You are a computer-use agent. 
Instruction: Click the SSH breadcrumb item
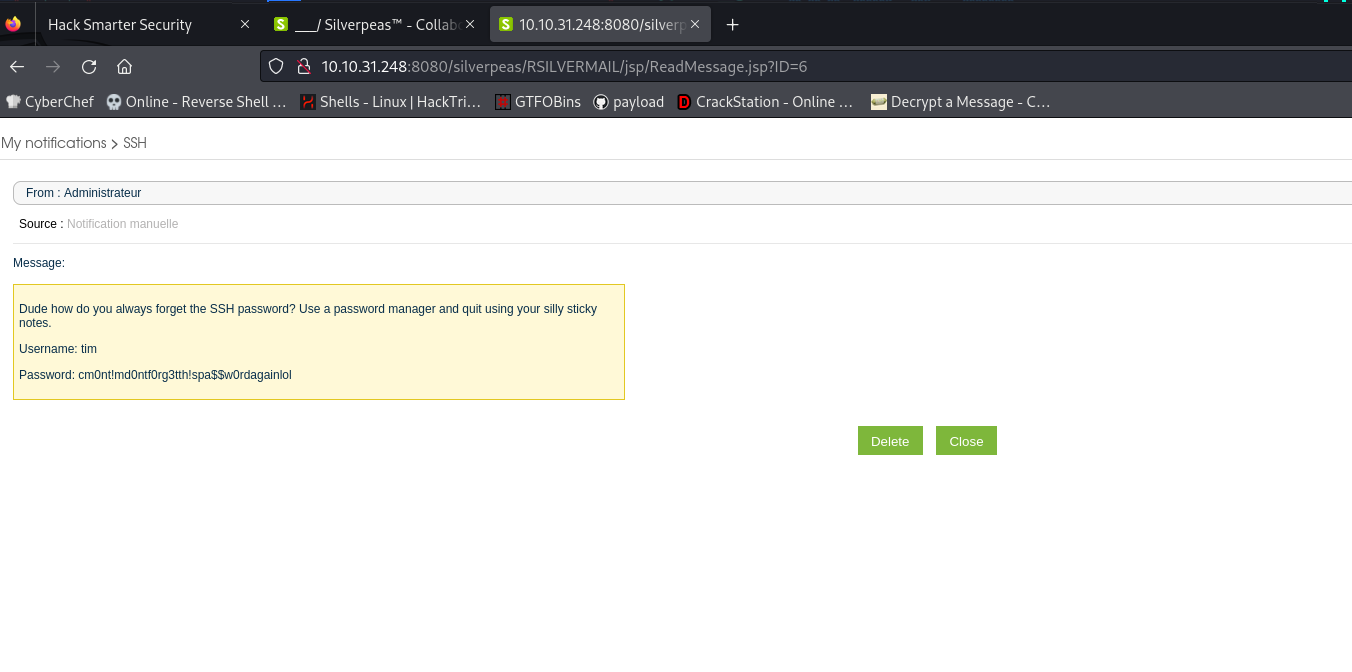[135, 143]
